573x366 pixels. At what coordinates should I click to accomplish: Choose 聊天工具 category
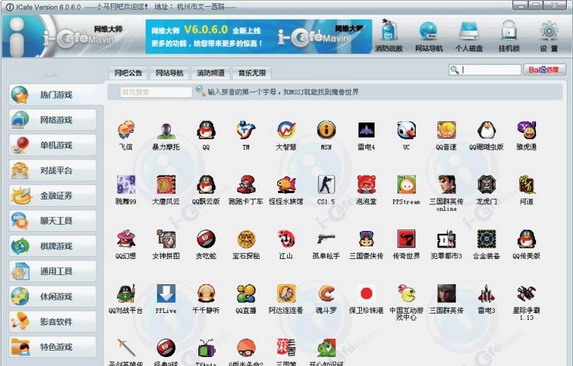point(53,221)
